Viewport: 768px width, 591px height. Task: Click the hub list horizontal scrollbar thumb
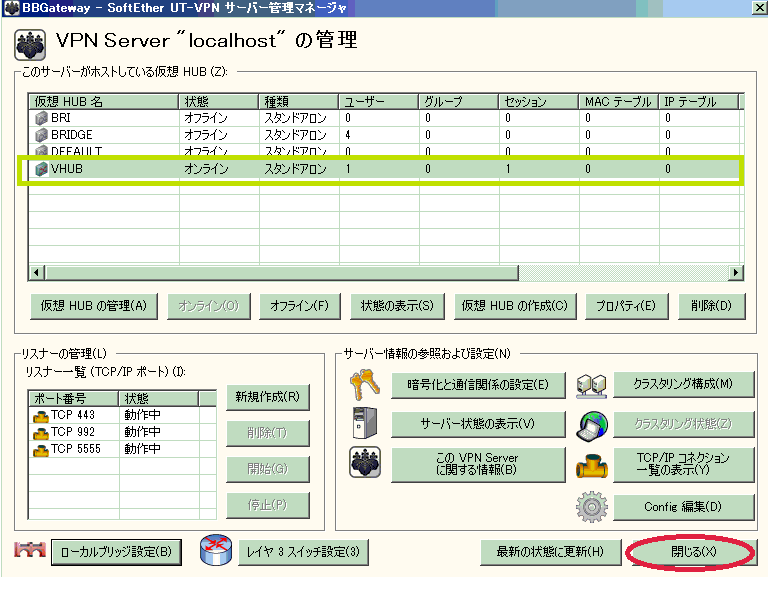coord(282,273)
